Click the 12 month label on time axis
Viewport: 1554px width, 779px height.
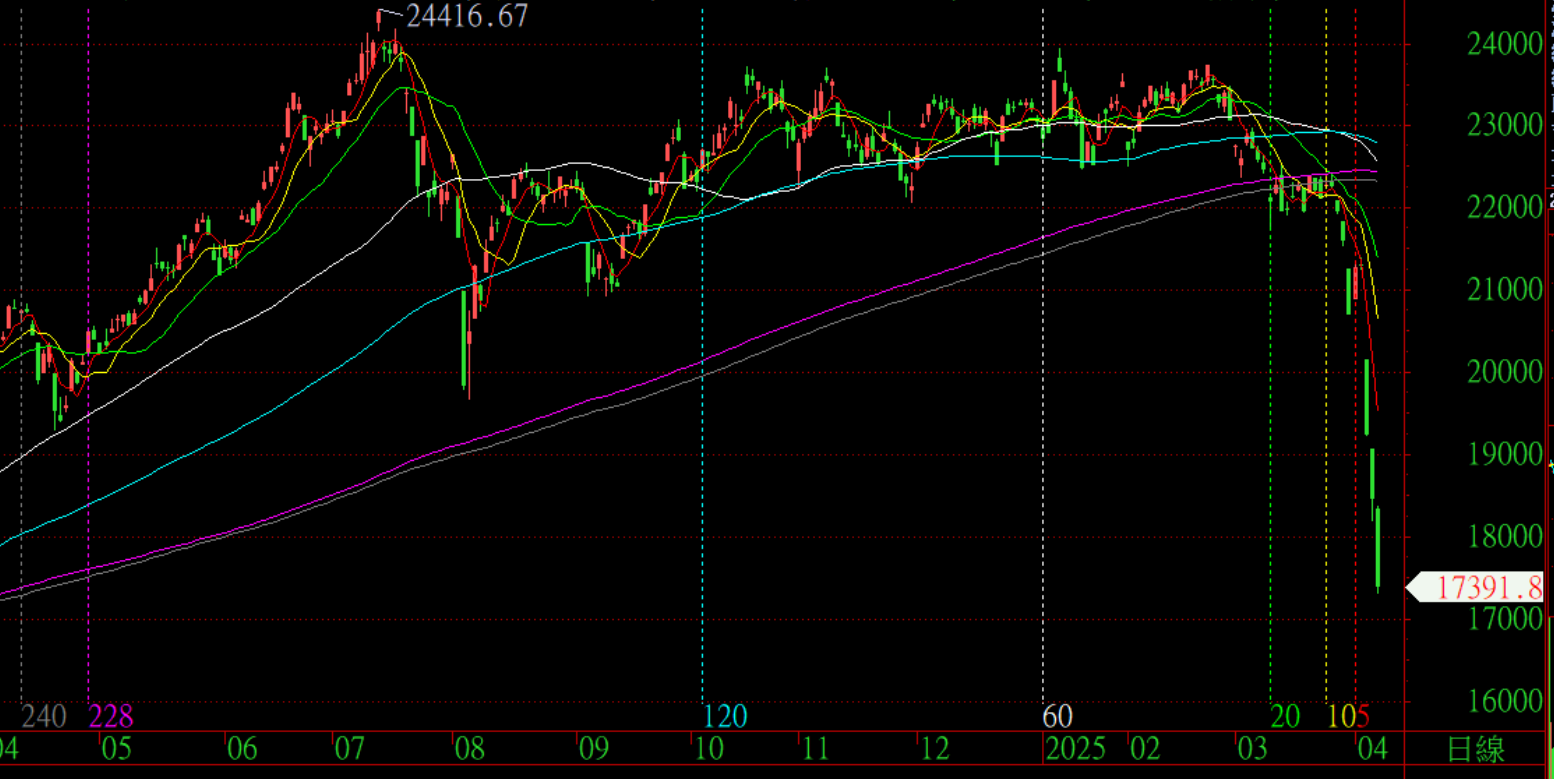[935, 748]
